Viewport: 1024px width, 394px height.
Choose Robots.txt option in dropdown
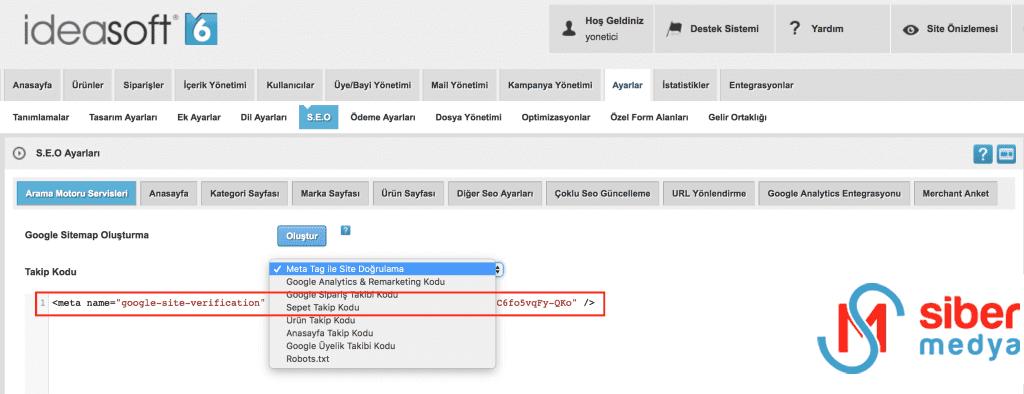(383, 359)
